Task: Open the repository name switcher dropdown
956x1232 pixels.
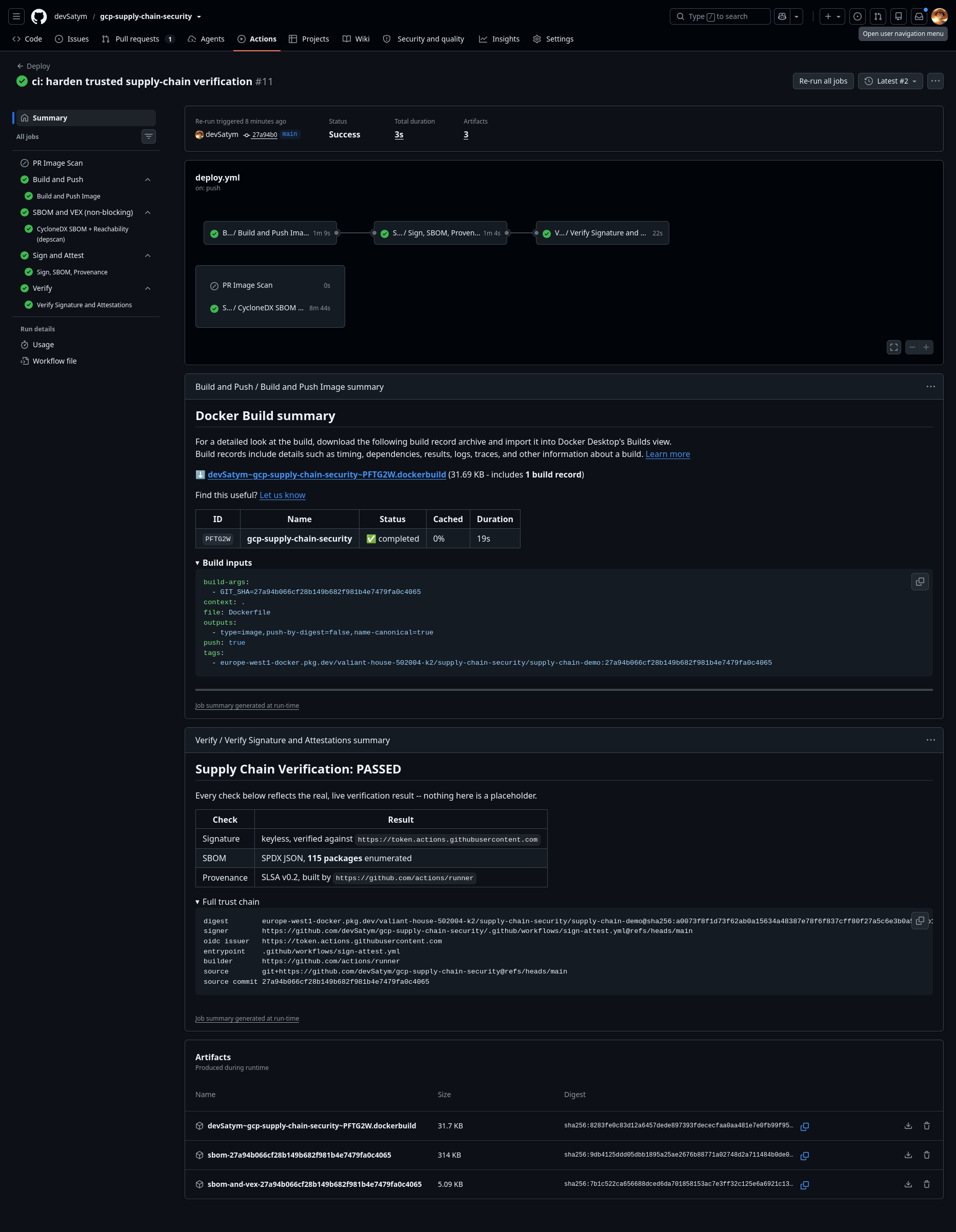Action: click(199, 16)
